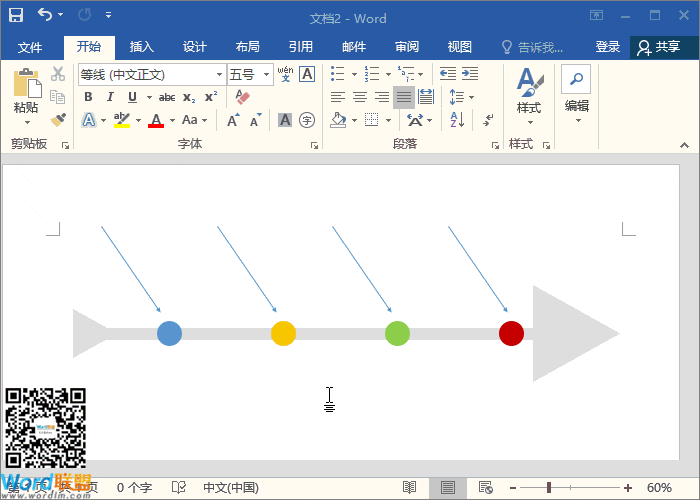This screenshot has width=700, height=500.
Task: Toggle superscript x²
Action: [211, 96]
